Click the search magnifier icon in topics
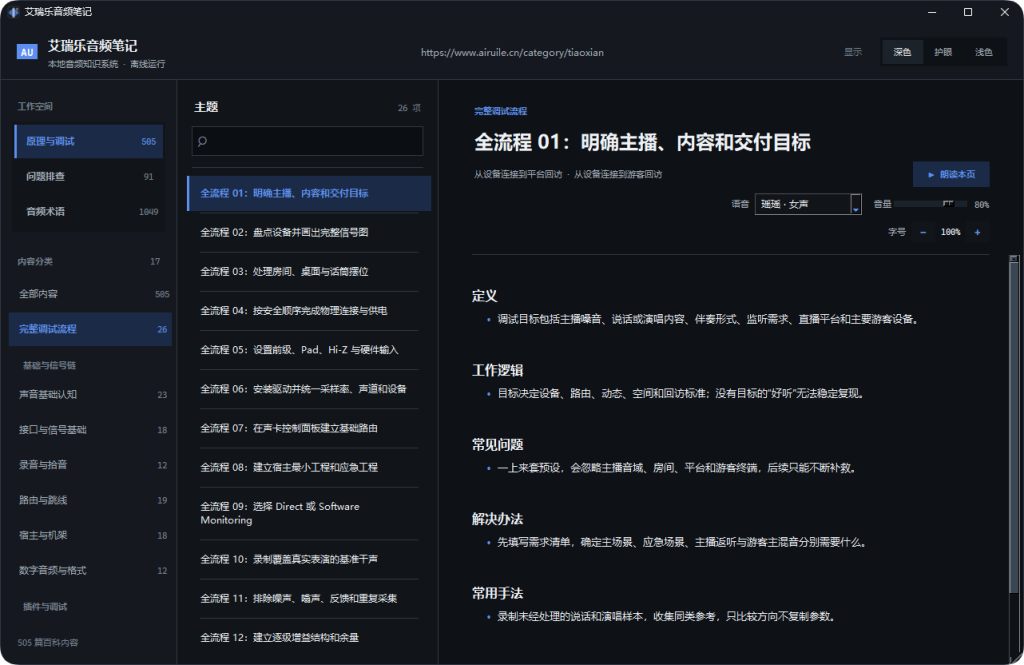The image size is (1024, 665). pos(202,141)
